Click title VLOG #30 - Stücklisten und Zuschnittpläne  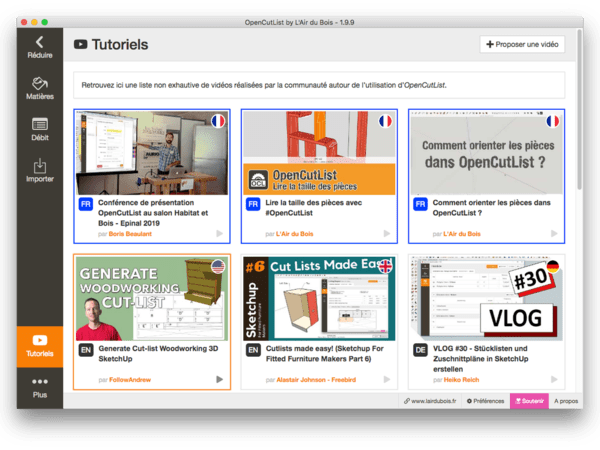pos(481,359)
